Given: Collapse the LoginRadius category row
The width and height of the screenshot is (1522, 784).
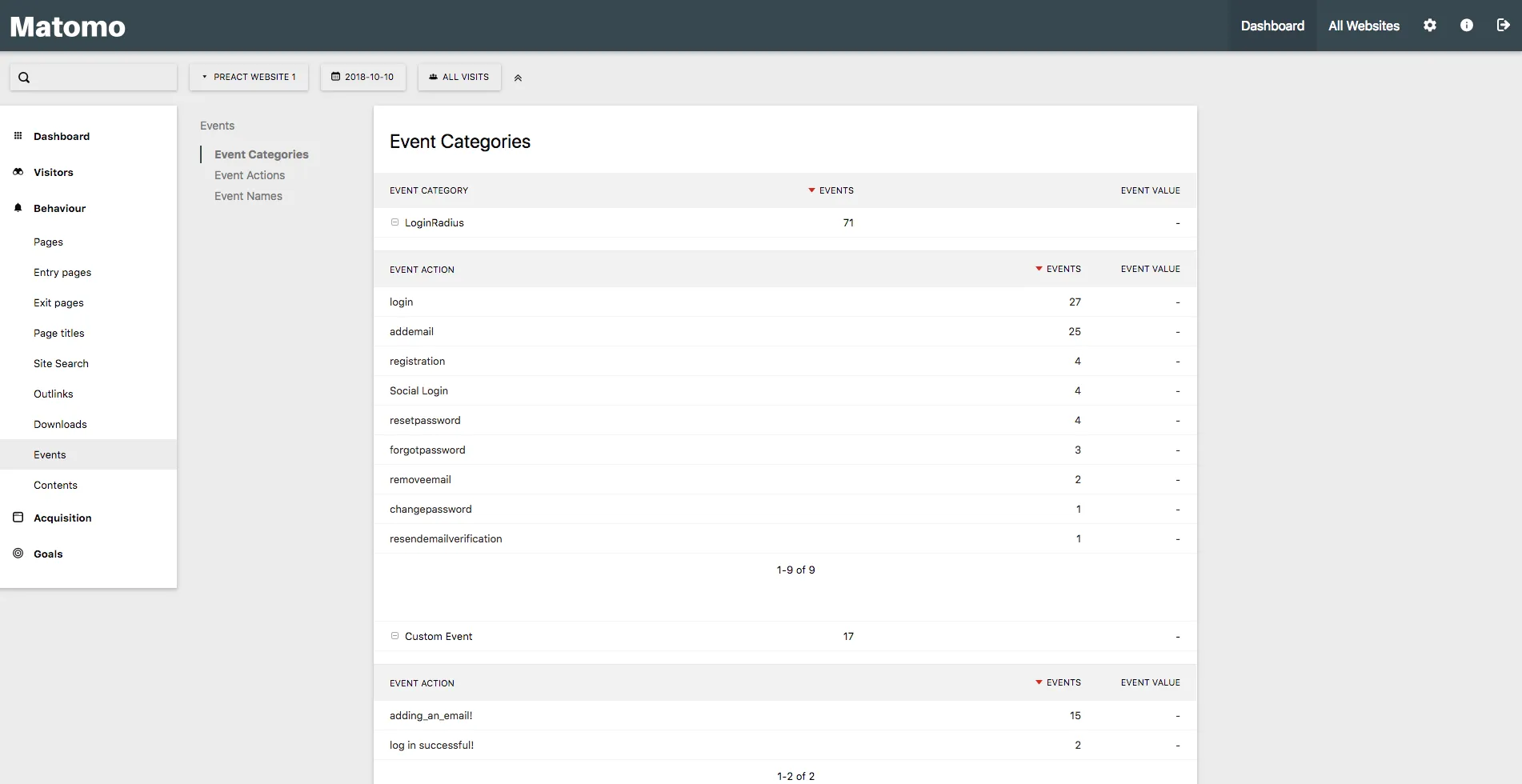Looking at the screenshot, I should pyautogui.click(x=395, y=222).
